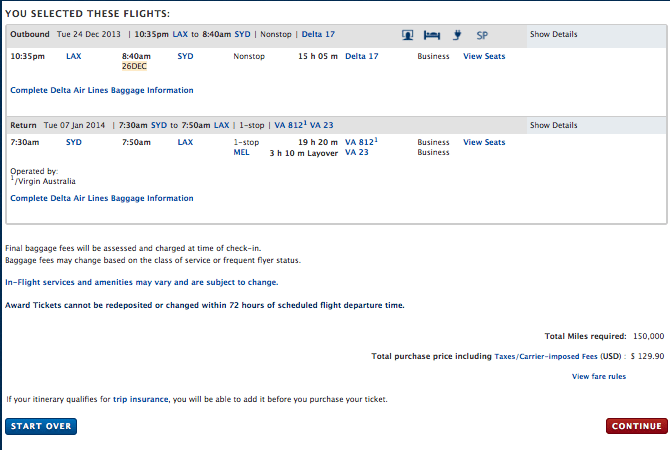Click LAX departure airport in outbound row
The image size is (670, 450).
pyautogui.click(x=73, y=56)
